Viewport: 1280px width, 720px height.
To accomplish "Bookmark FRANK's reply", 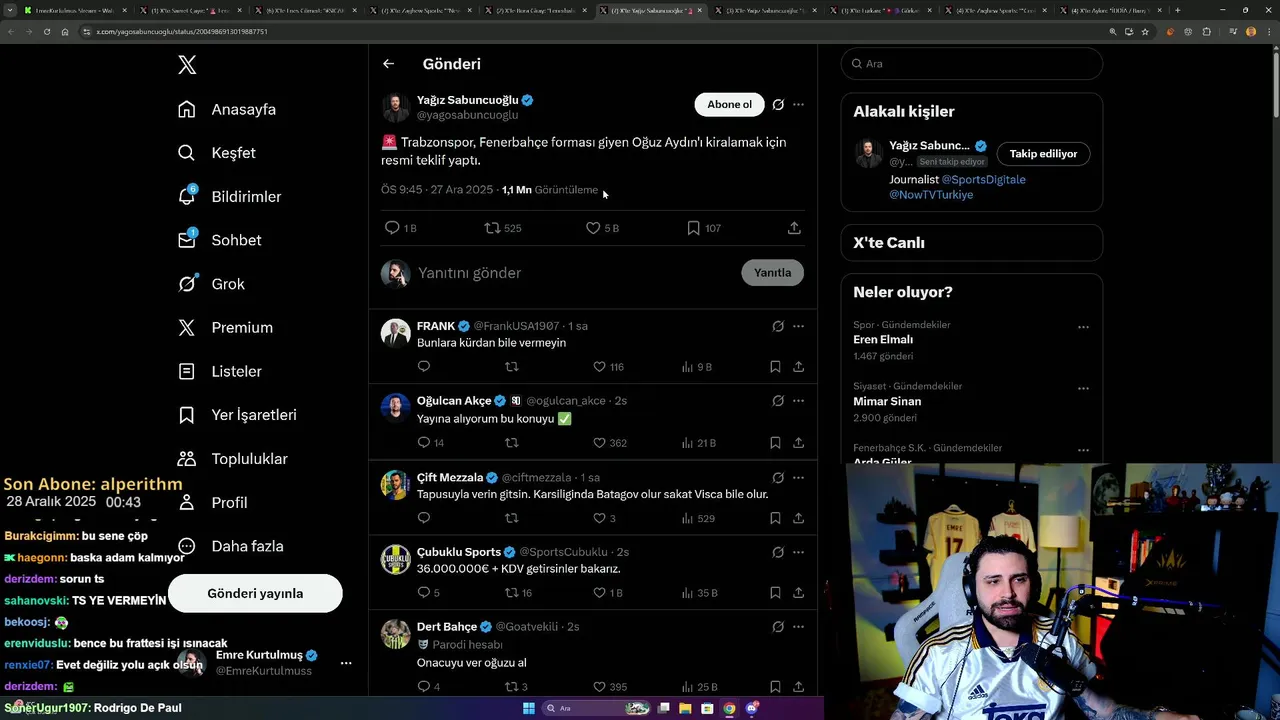I will point(775,367).
